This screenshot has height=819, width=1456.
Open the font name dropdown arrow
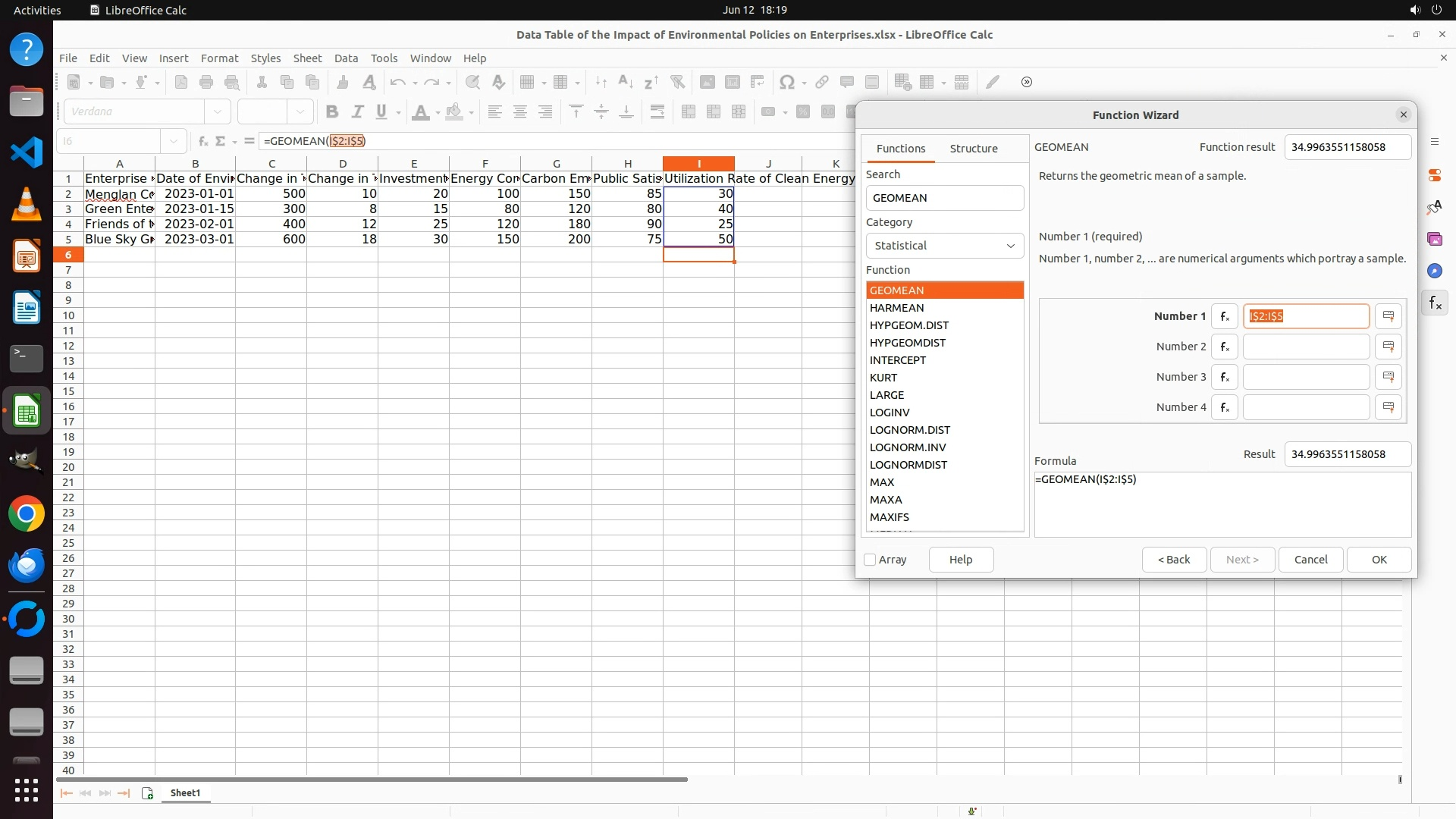[218, 111]
